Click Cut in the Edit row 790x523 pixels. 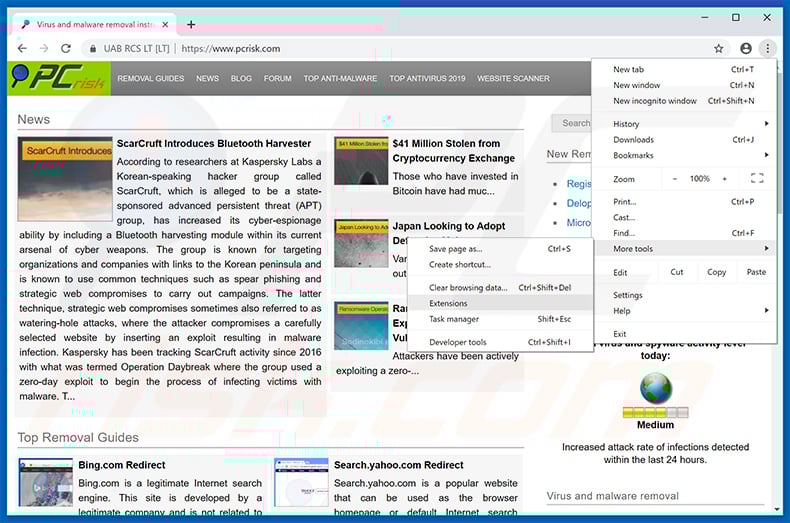coord(677,272)
